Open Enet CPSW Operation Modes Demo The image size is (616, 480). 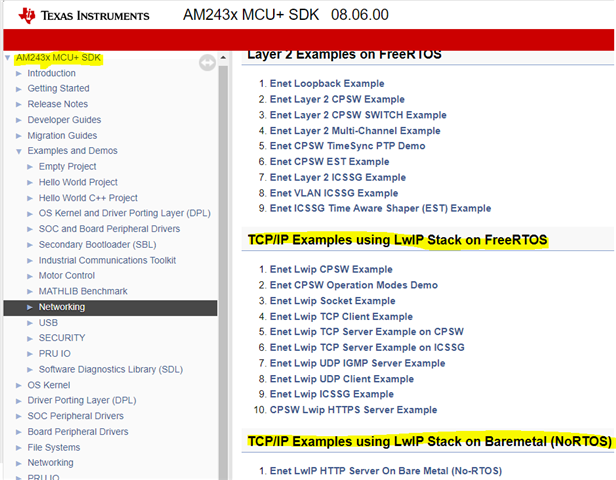pyautogui.click(x=354, y=285)
